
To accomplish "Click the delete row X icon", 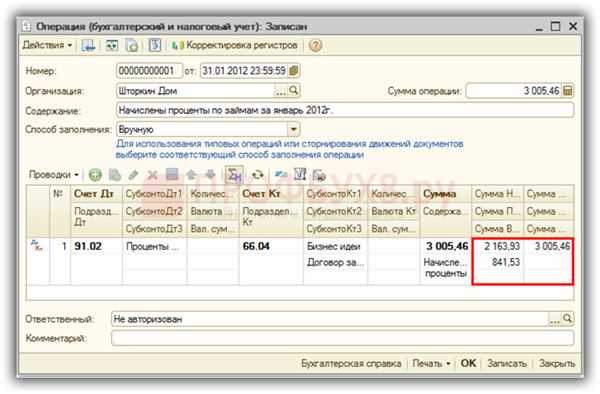I will (153, 175).
